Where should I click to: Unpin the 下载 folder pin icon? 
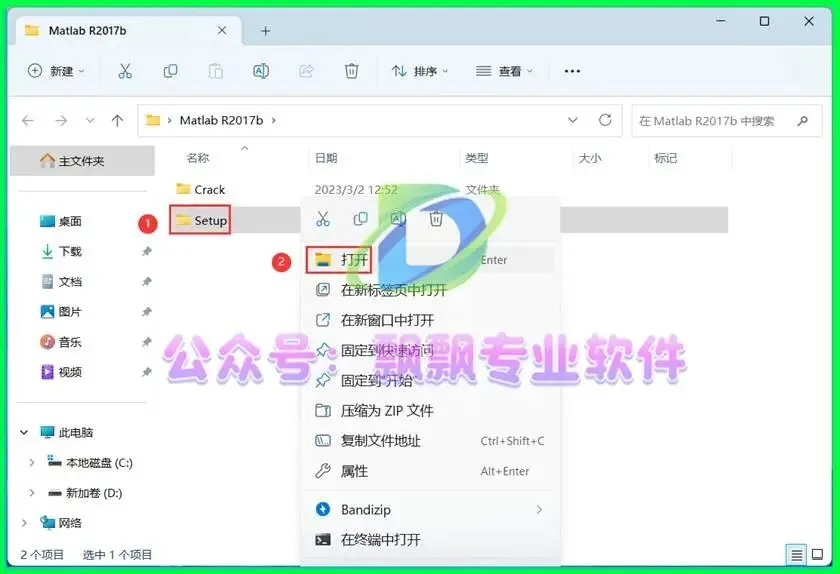146,251
